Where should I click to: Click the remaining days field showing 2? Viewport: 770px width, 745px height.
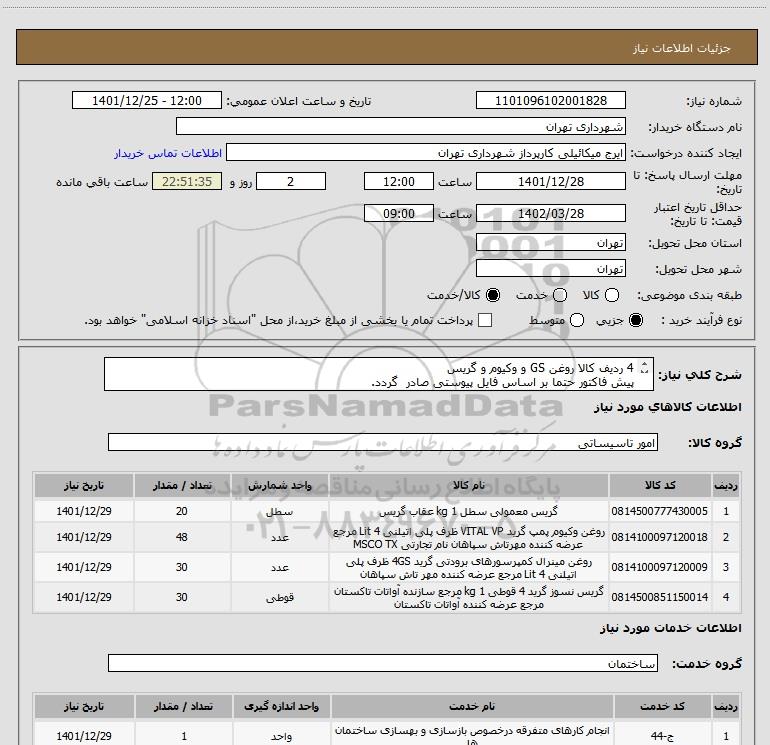pos(291,181)
